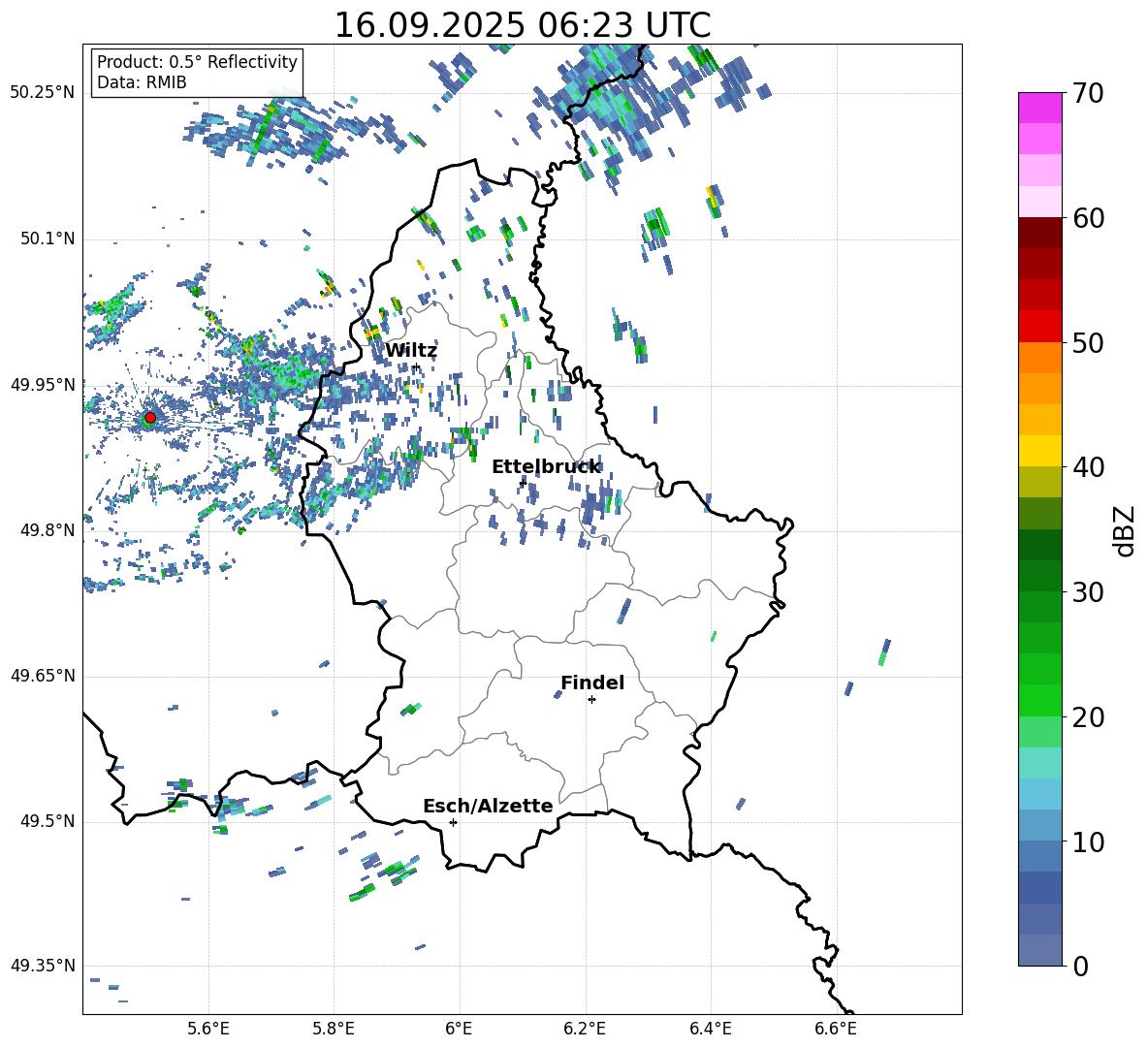Pick the magenta swatch atop the colorbar

pos(1040,108)
